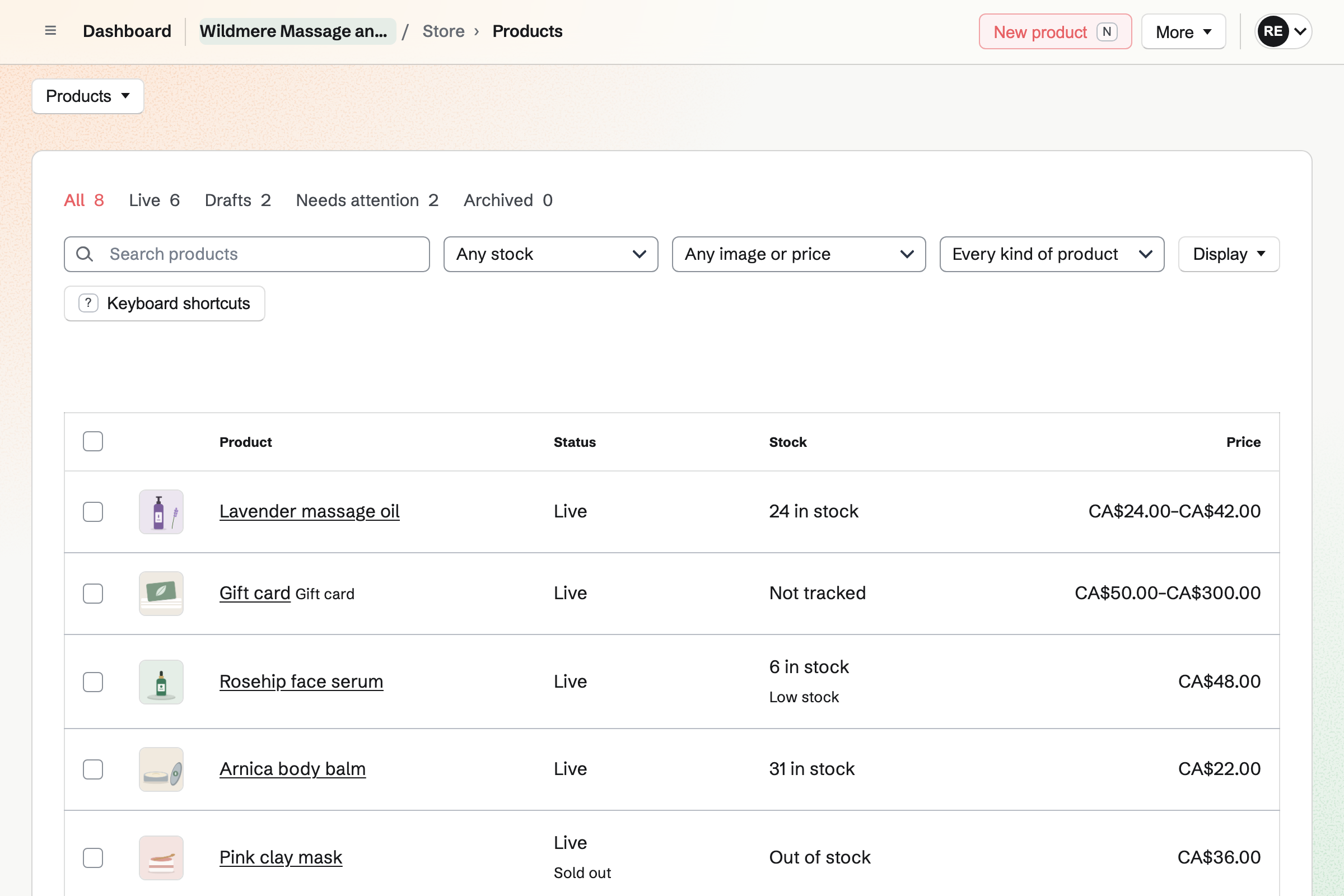Viewport: 1344px width, 896px height.
Task: Open the Arnica body balm product link
Action: pos(292,769)
